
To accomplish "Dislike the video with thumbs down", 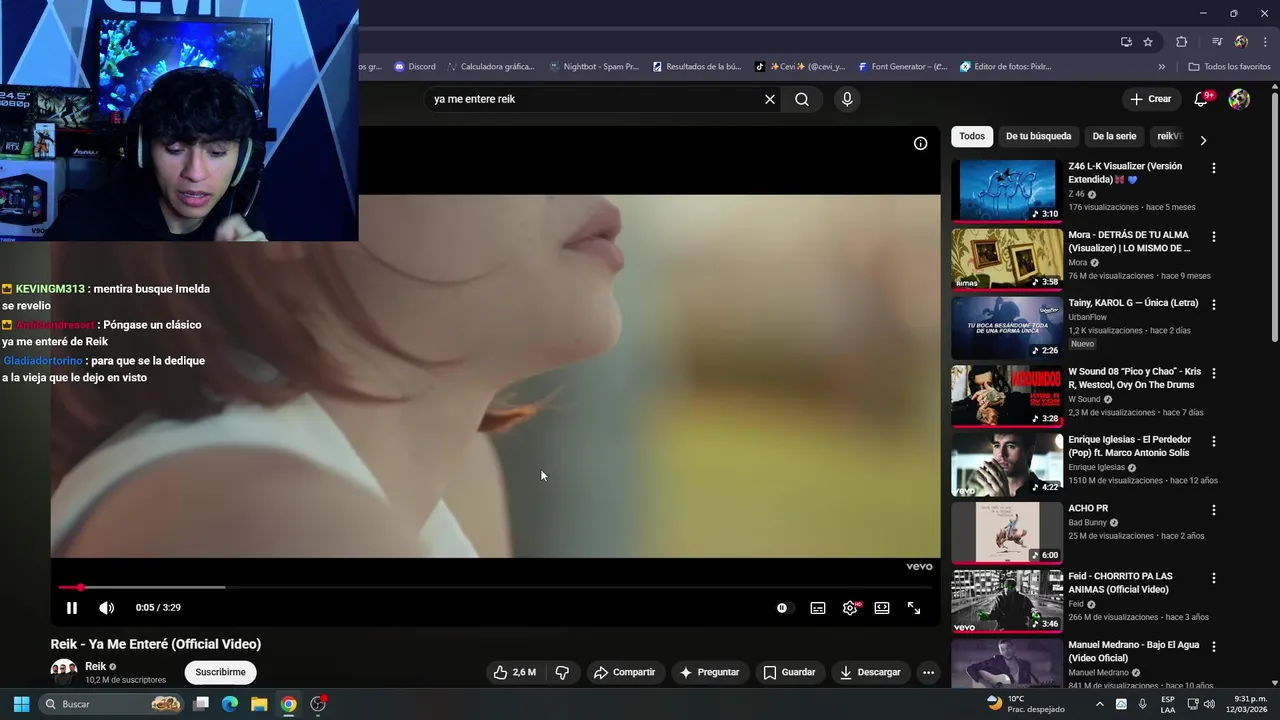I will coord(562,672).
